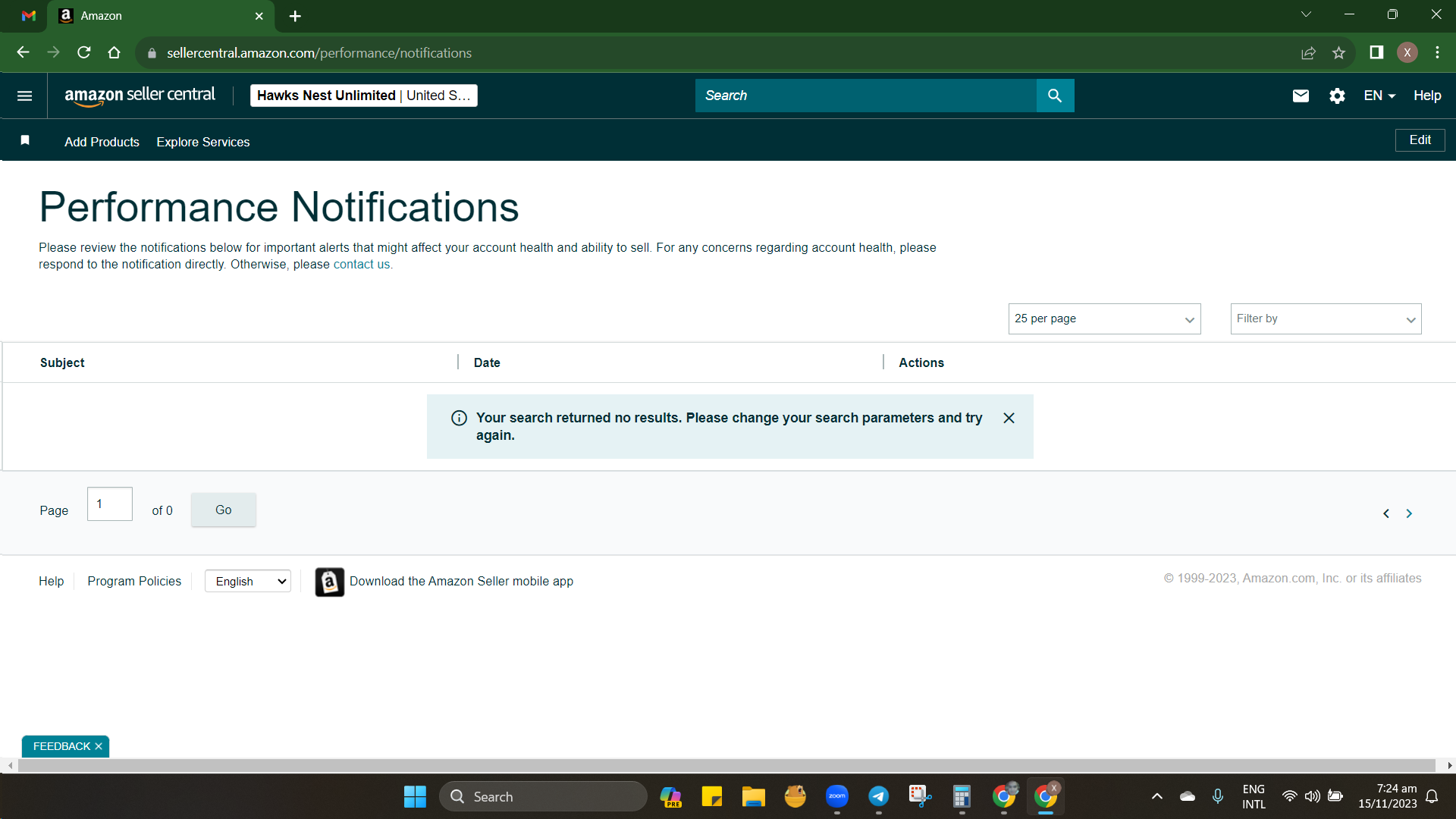1456x819 pixels.
Task: Click the browser address bar
Action: click(x=713, y=53)
